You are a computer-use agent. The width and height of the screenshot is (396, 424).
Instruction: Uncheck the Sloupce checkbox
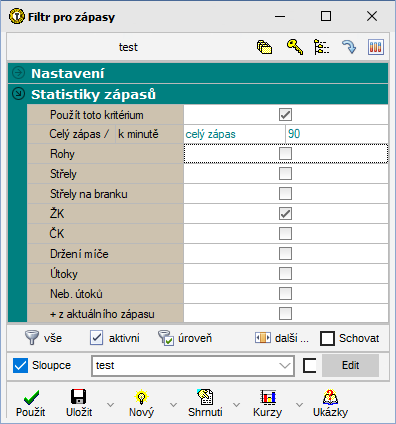click(20, 365)
